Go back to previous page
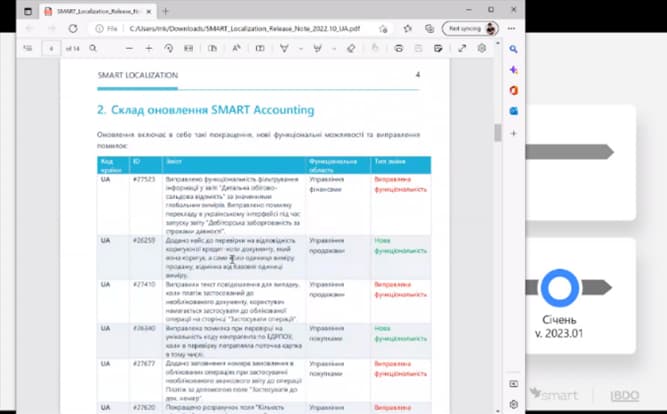The image size is (667, 414). pyautogui.click(x=29, y=29)
